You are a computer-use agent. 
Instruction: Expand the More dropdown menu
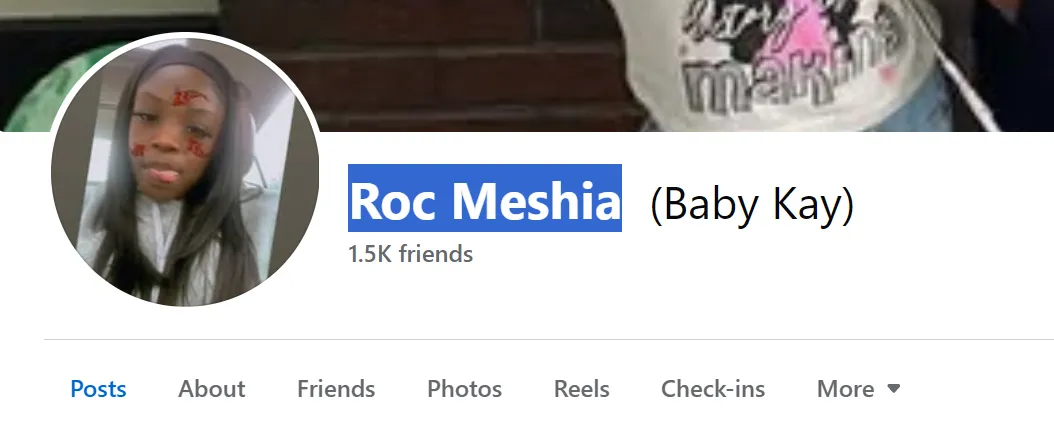[x=858, y=388]
